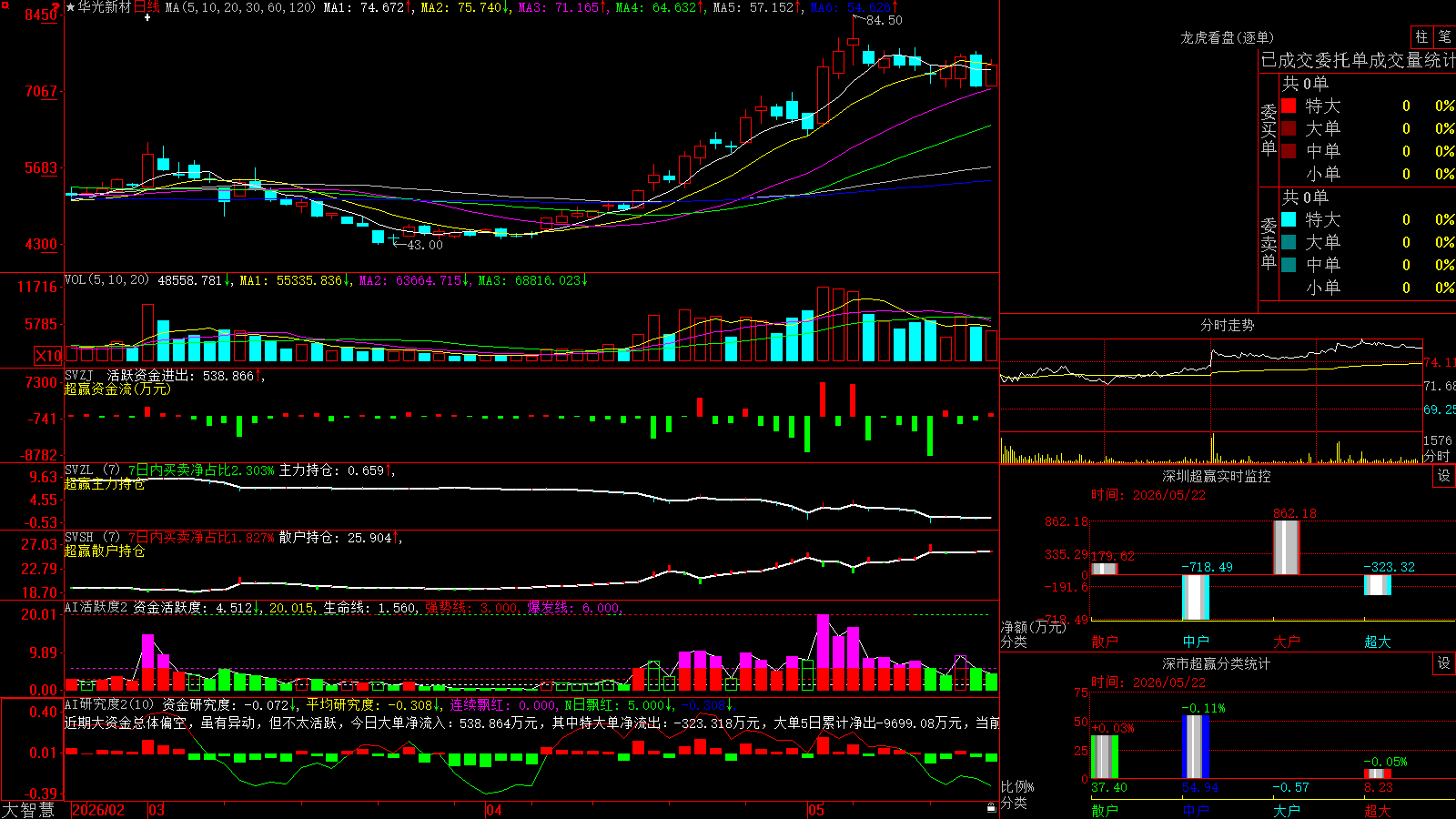Image resolution: width=1456 pixels, height=819 pixels.
Task: Click the star favorite icon beside 华光新材
Action: point(70,7)
